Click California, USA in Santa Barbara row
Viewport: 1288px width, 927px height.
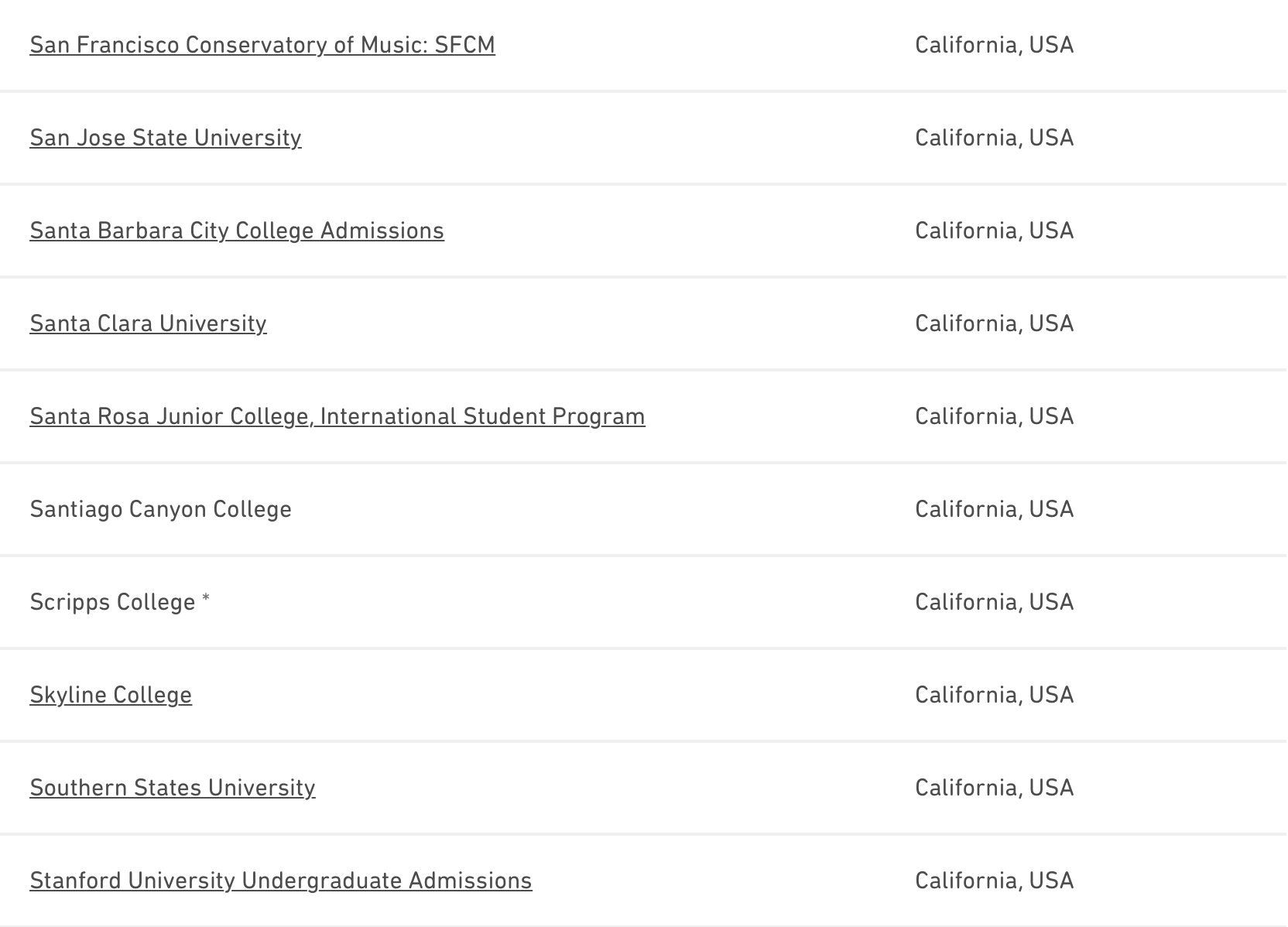click(994, 231)
